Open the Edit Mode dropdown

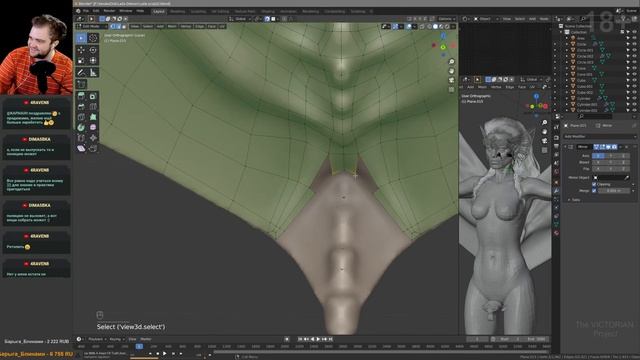click(x=92, y=27)
